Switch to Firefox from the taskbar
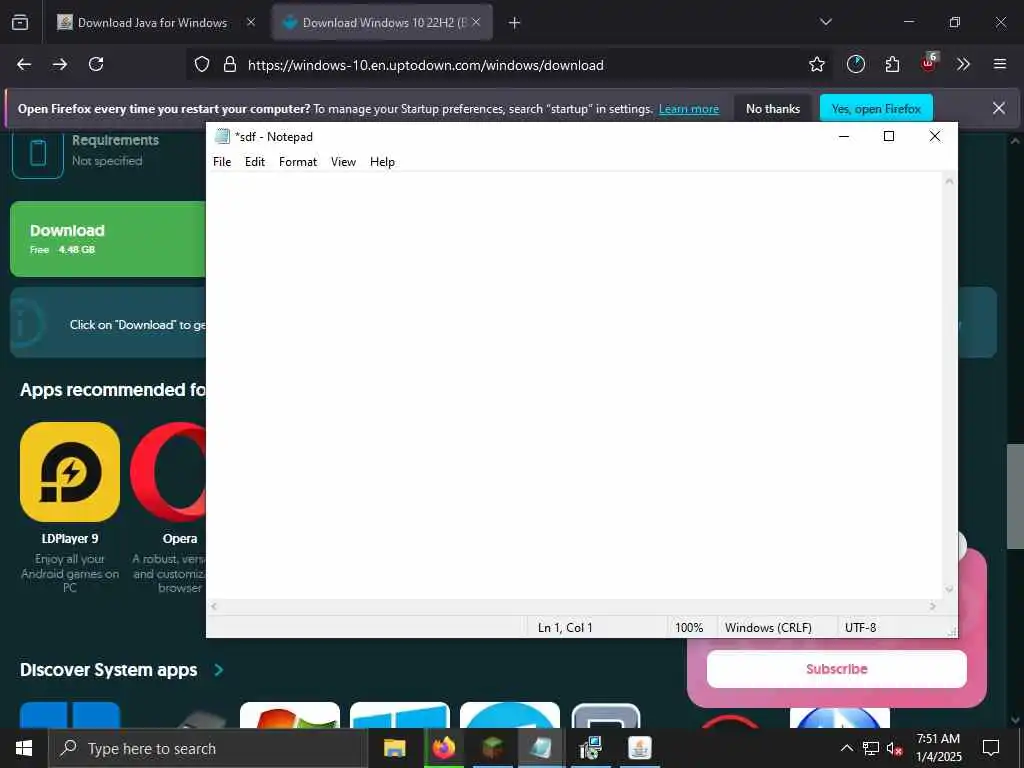This screenshot has width=1024, height=768. (443, 748)
